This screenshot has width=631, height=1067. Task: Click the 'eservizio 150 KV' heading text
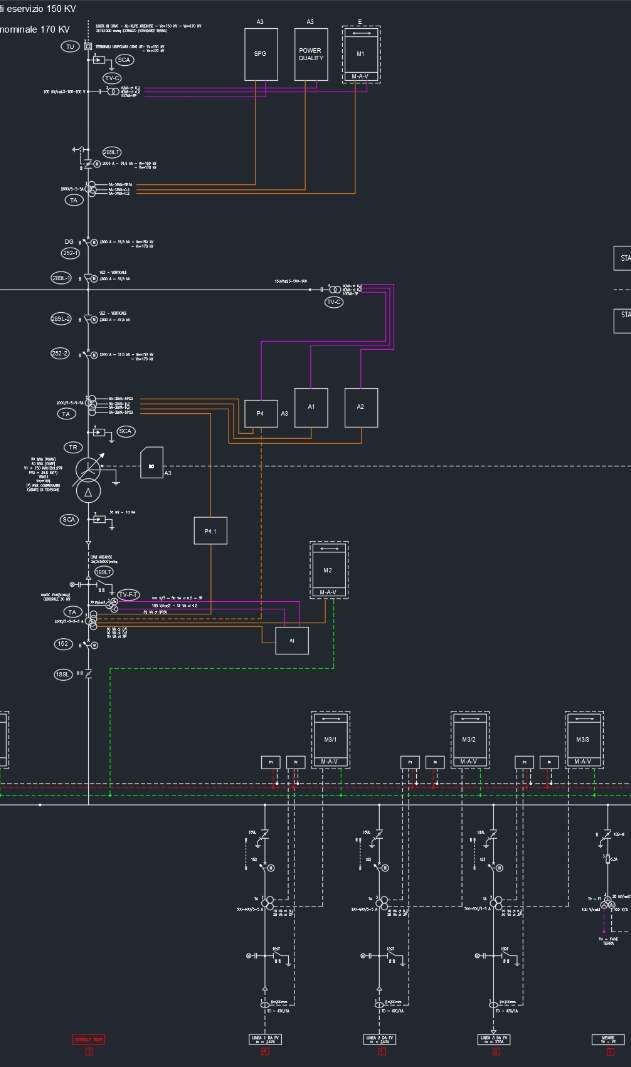point(38,9)
